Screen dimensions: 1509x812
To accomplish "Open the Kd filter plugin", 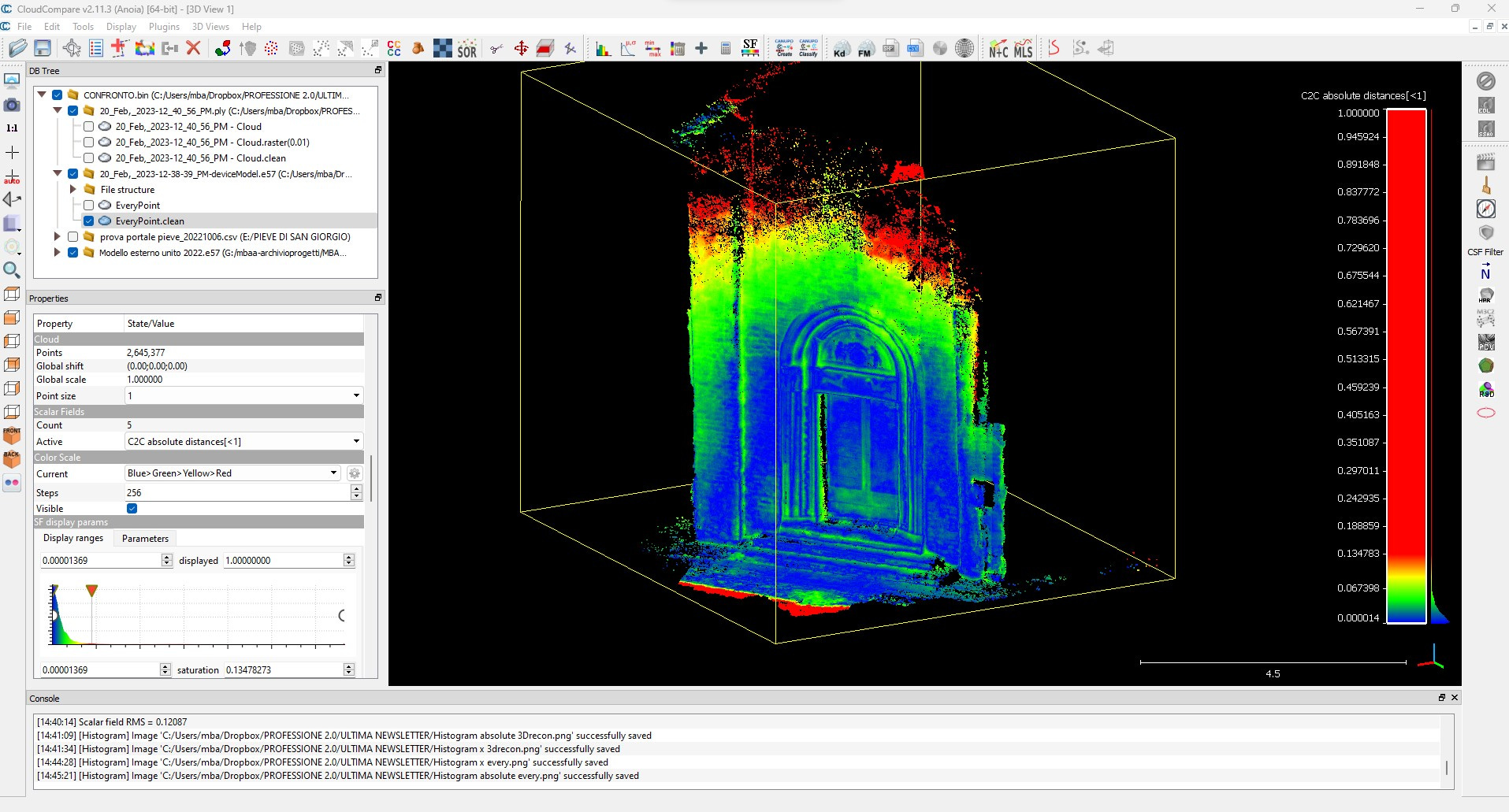I will pyautogui.click(x=841, y=48).
